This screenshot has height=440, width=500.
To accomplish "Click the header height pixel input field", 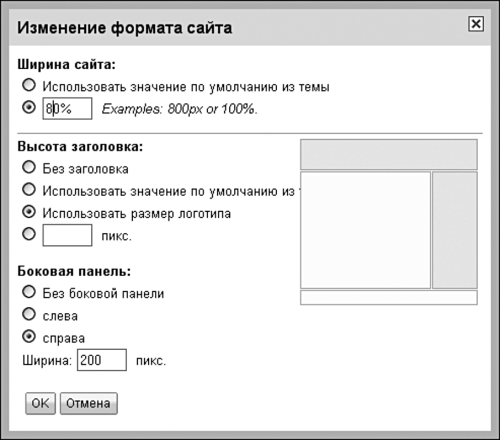I will click(x=67, y=235).
